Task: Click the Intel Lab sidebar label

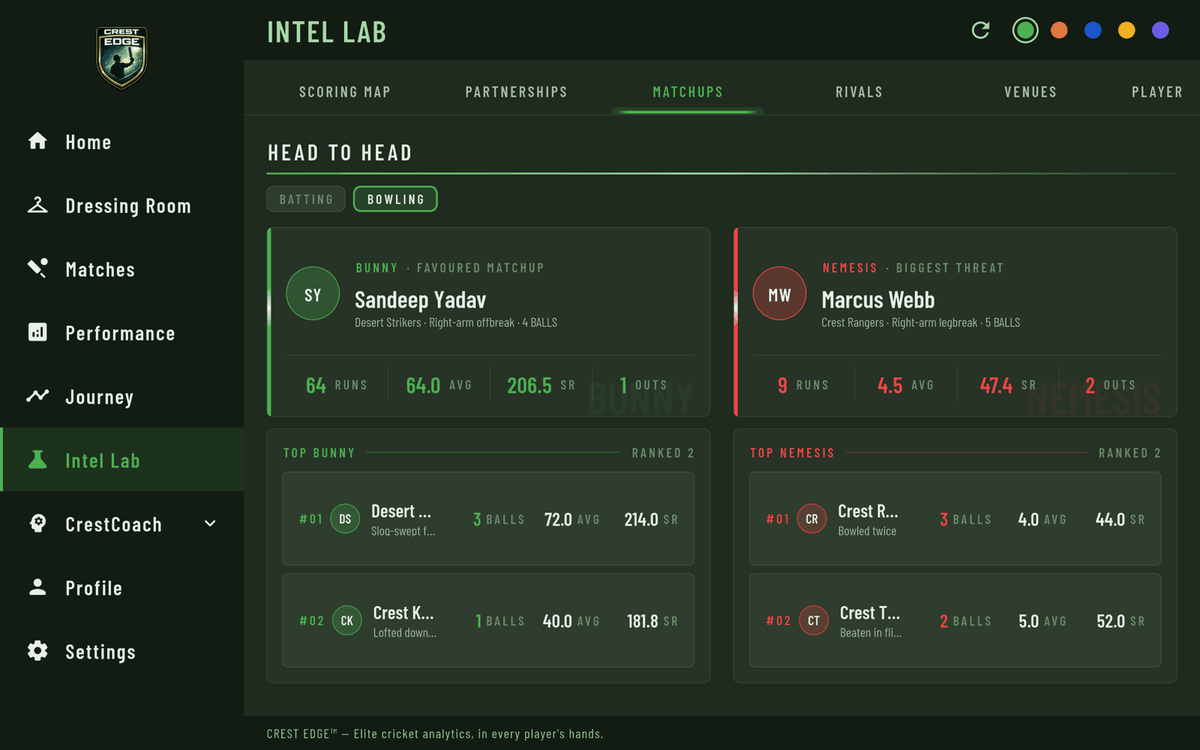Action: pyautogui.click(x=102, y=461)
